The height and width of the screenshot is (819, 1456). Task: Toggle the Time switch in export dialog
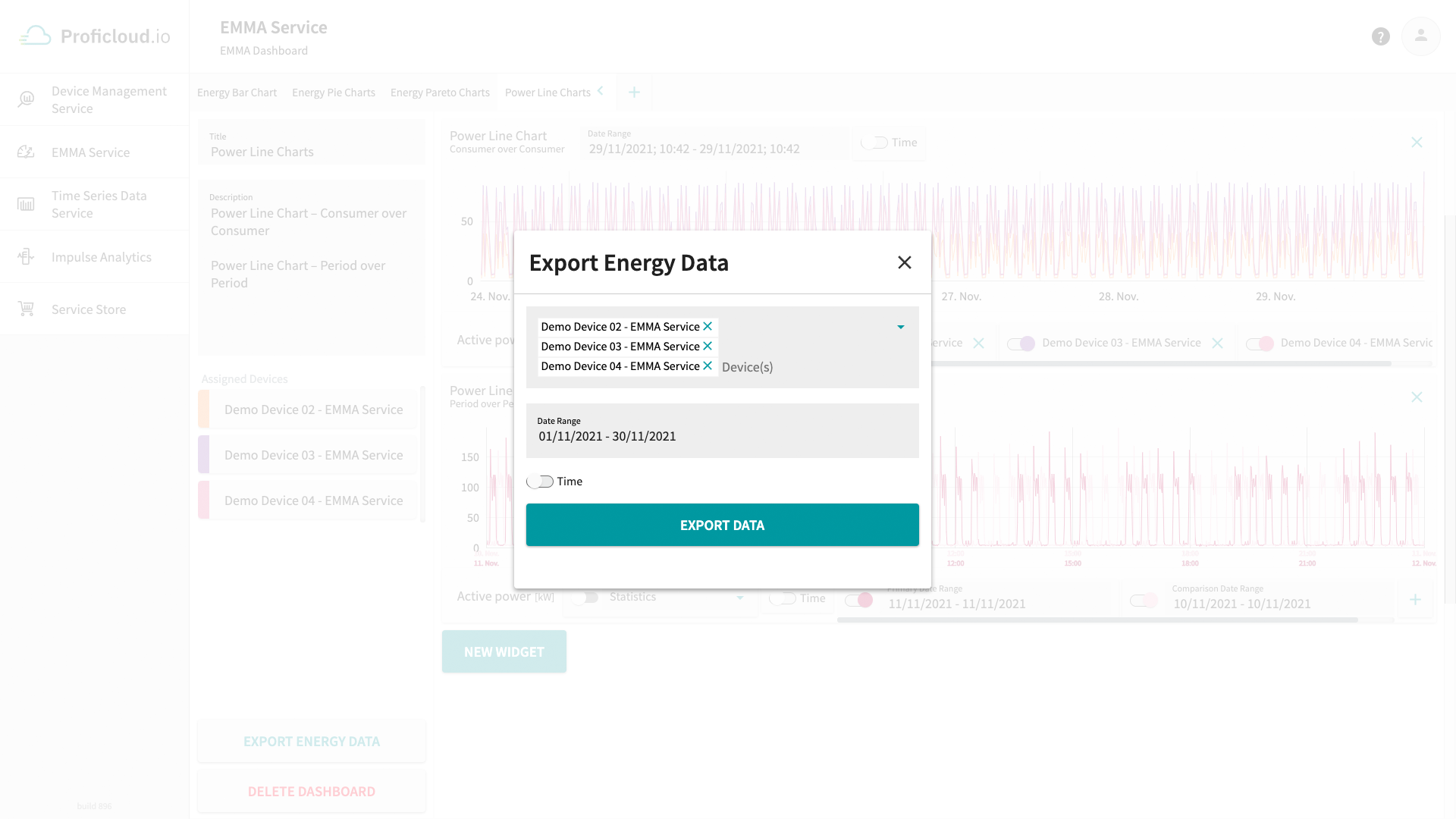pos(539,481)
